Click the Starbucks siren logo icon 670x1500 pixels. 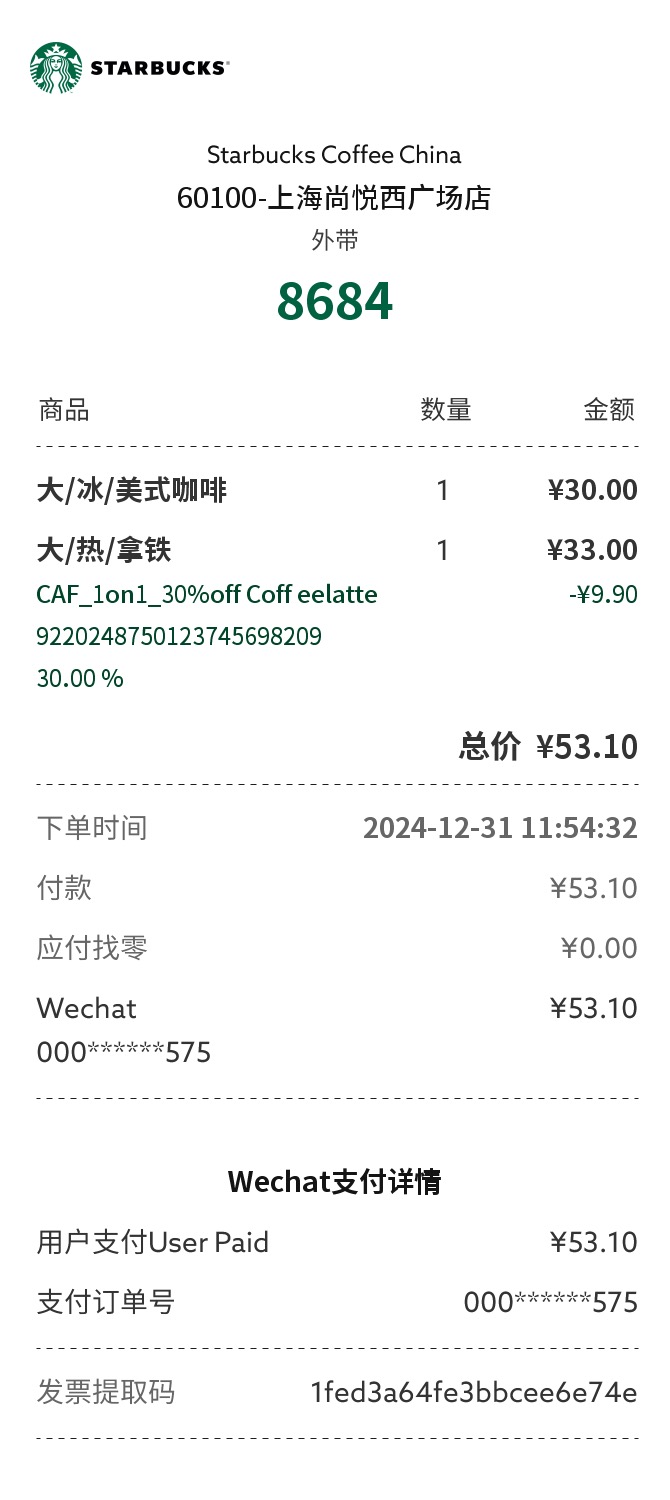(x=56, y=68)
